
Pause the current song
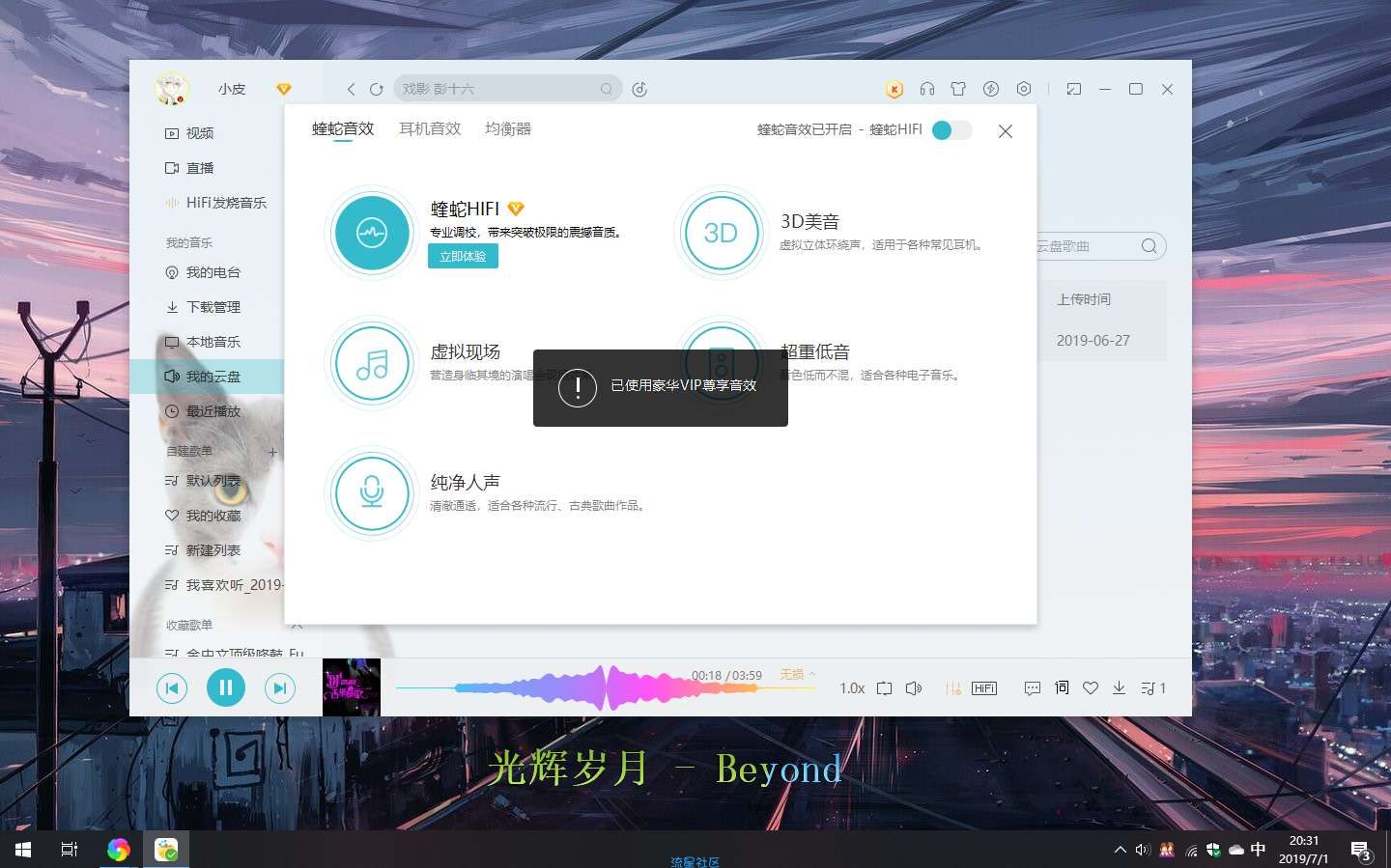coord(226,687)
